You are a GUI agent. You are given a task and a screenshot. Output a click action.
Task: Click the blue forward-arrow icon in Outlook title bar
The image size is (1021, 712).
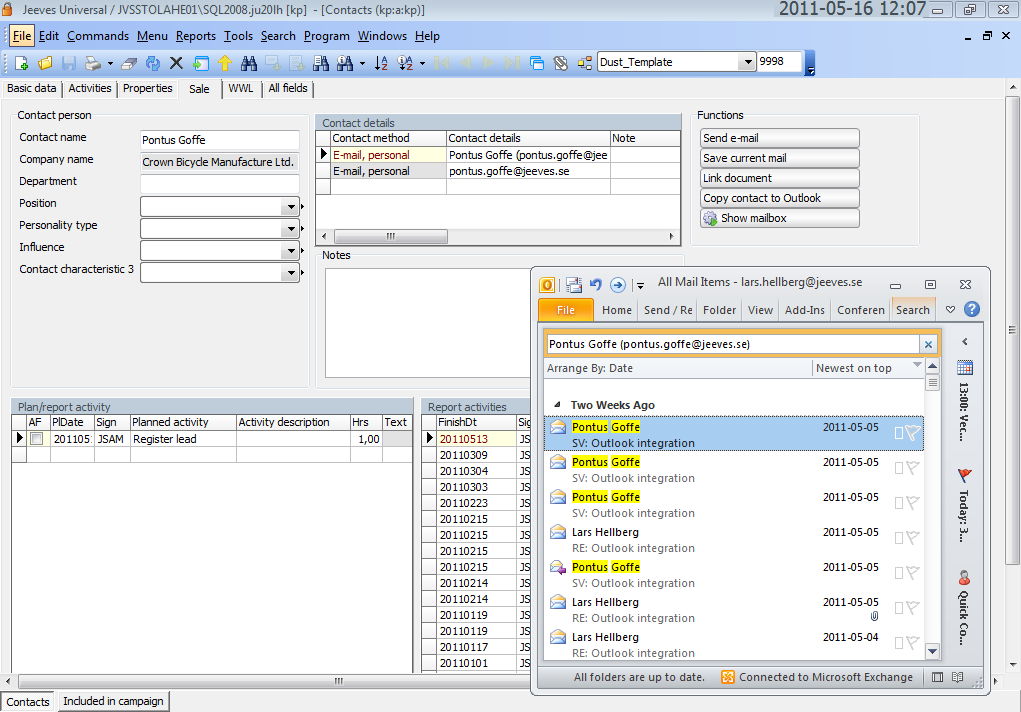click(x=618, y=285)
